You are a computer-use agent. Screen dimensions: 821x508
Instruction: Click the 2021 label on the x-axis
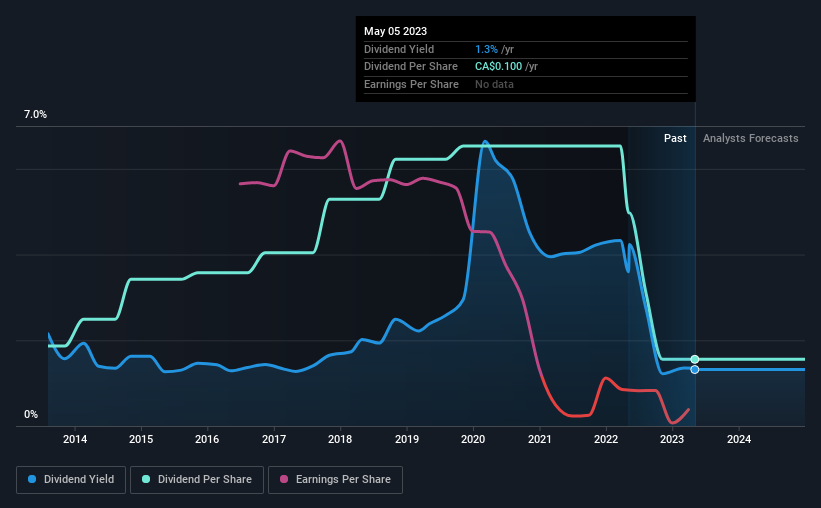[x=539, y=439]
